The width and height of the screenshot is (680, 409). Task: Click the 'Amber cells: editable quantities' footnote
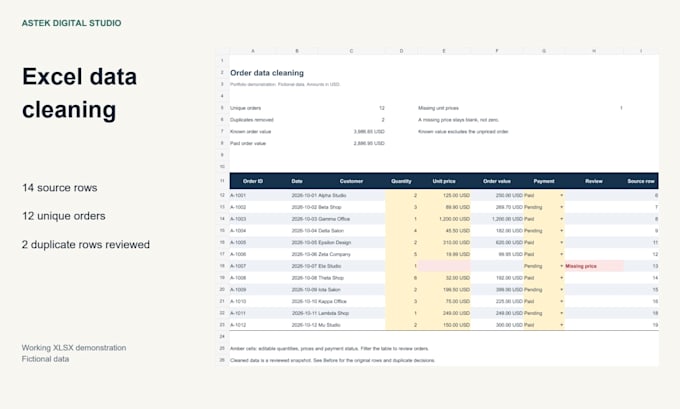329,348
